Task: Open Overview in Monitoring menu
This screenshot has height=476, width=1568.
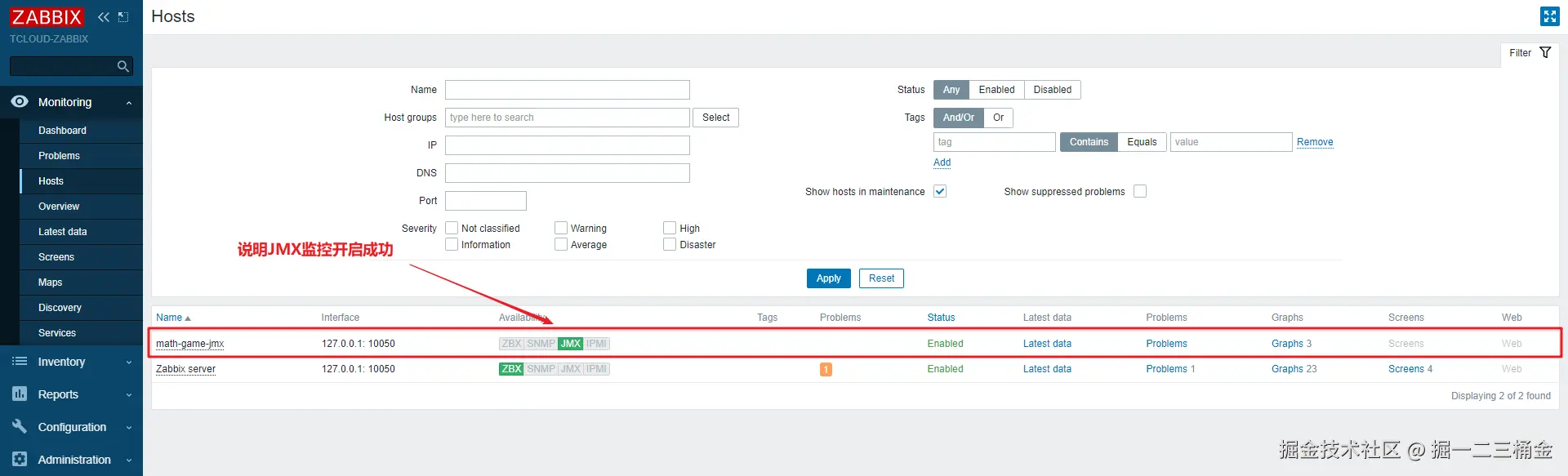Action: tap(59, 207)
